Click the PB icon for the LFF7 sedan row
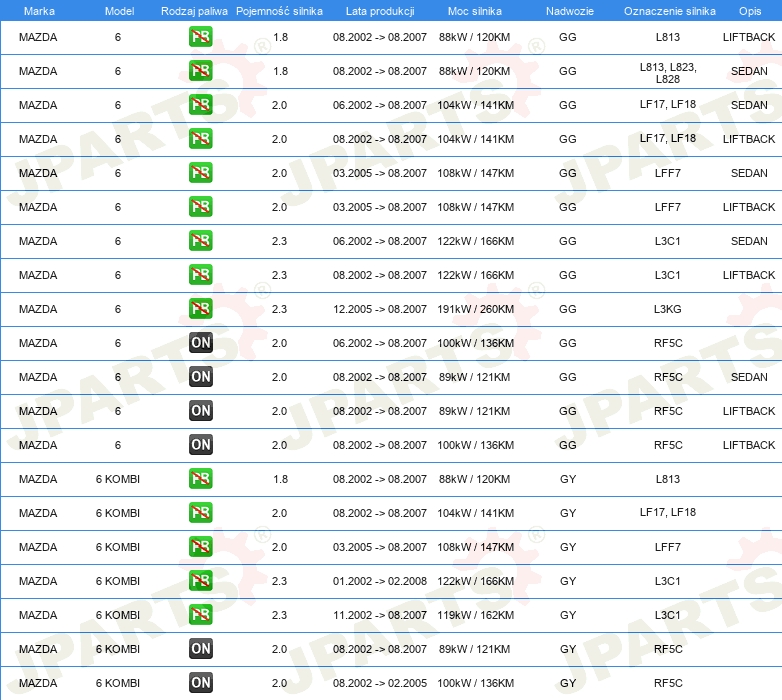782x700 pixels. [201, 173]
